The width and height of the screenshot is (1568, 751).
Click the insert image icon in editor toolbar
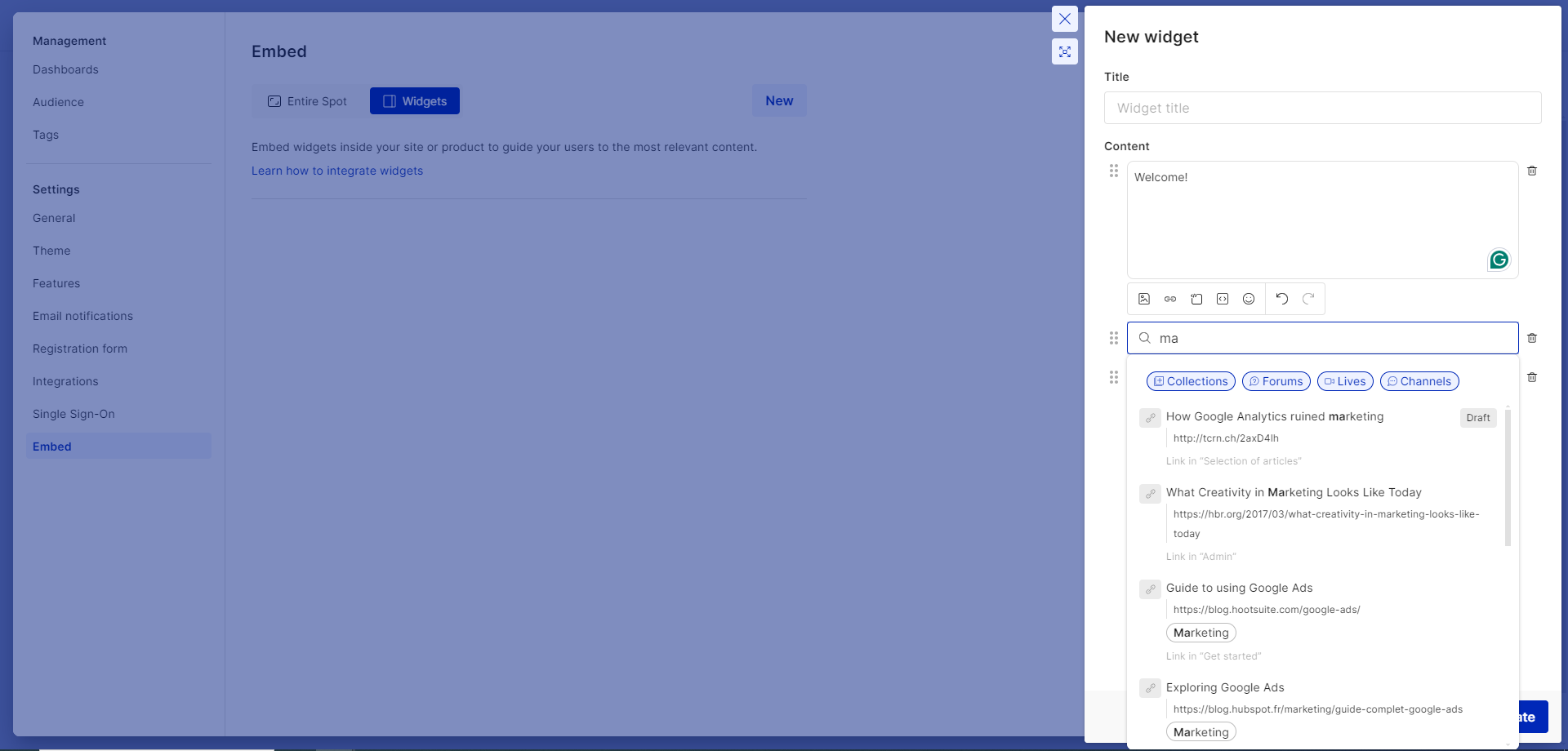pyautogui.click(x=1144, y=299)
